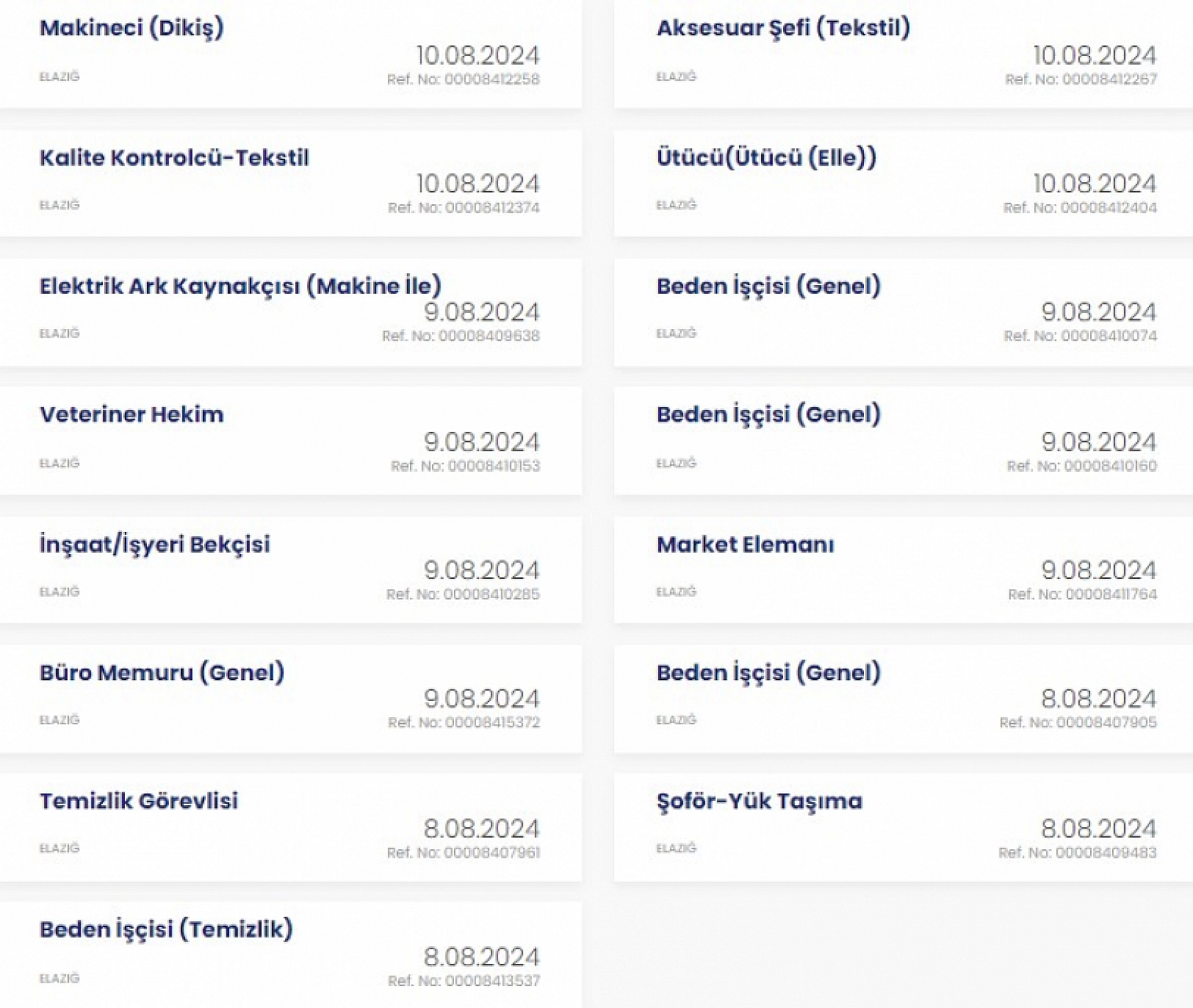Select the Kalite Kontrolcü-Tekstil job title
Viewport: 1193px width, 1008px height.
click(x=174, y=157)
